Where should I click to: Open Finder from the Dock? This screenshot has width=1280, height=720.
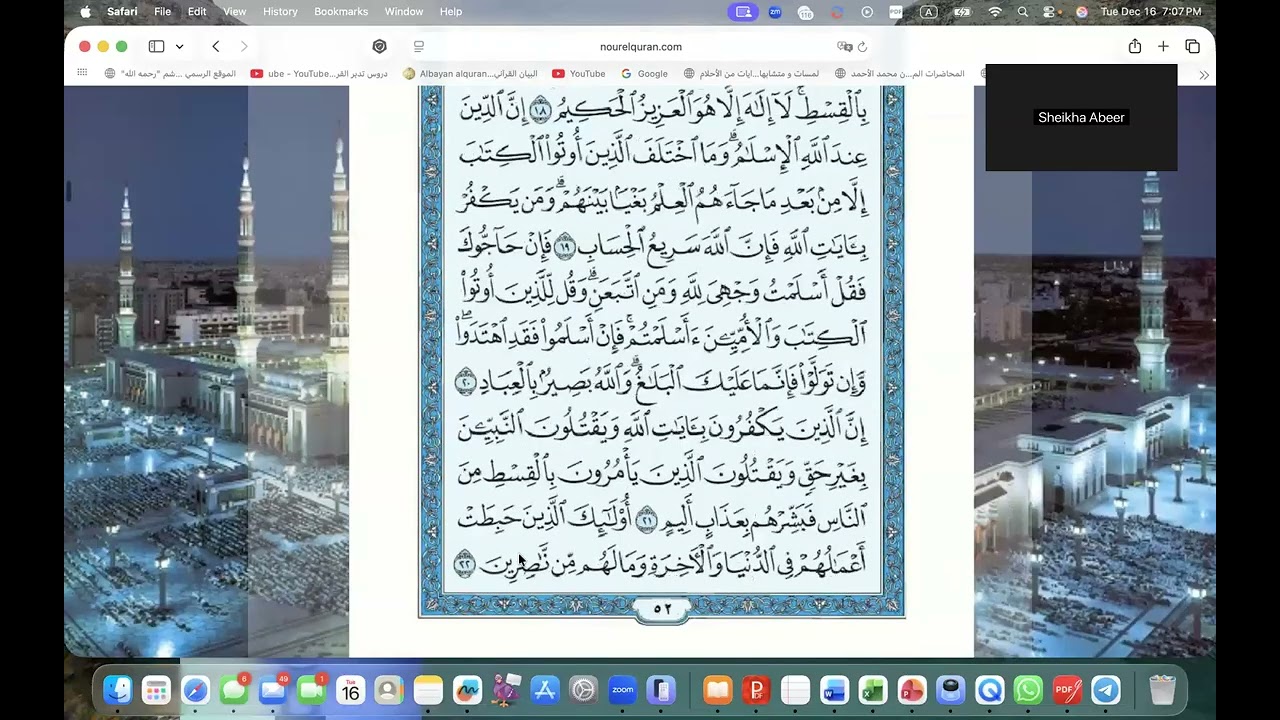pyautogui.click(x=118, y=690)
